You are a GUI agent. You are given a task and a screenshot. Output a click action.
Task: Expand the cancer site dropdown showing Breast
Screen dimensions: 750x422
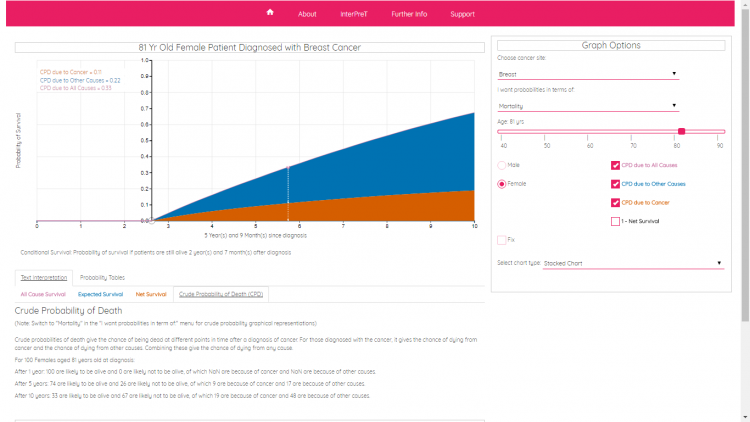point(588,74)
